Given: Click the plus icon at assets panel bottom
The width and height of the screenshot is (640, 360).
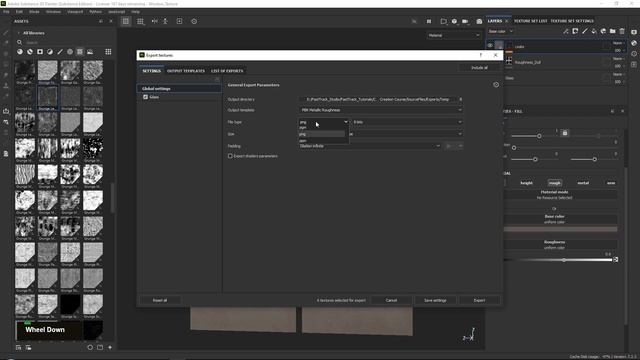Looking at the screenshot, I should point(110,347).
